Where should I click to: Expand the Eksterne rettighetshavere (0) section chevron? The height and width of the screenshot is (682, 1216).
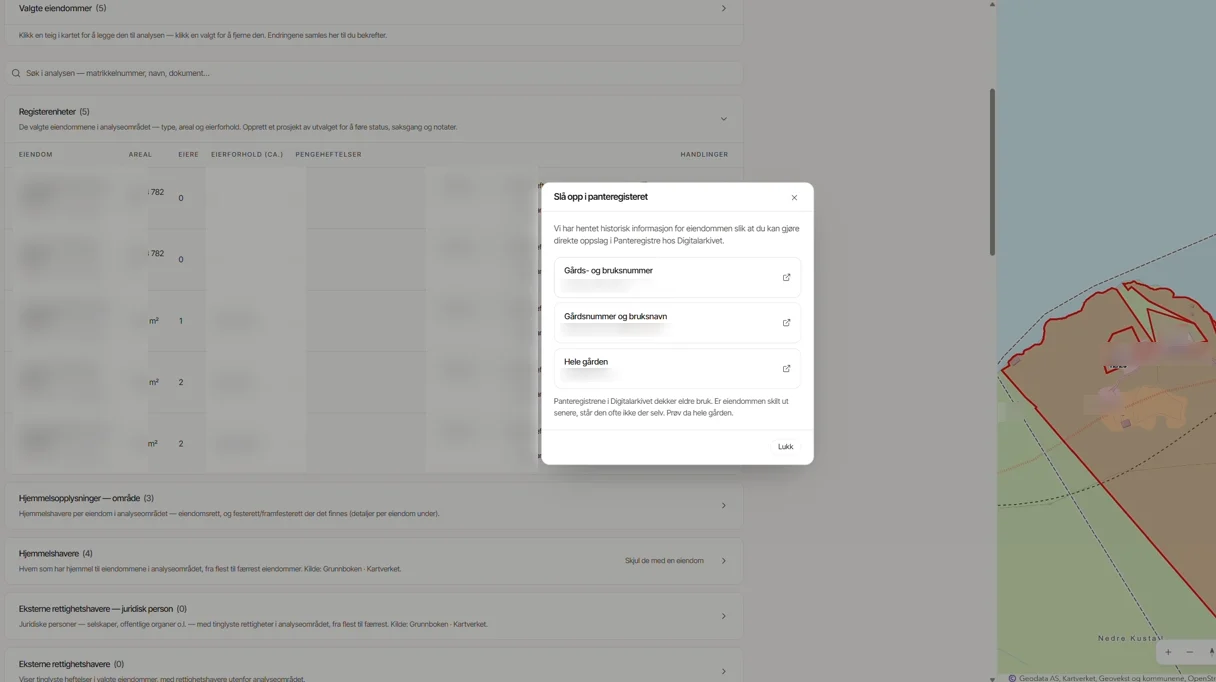coord(724,671)
